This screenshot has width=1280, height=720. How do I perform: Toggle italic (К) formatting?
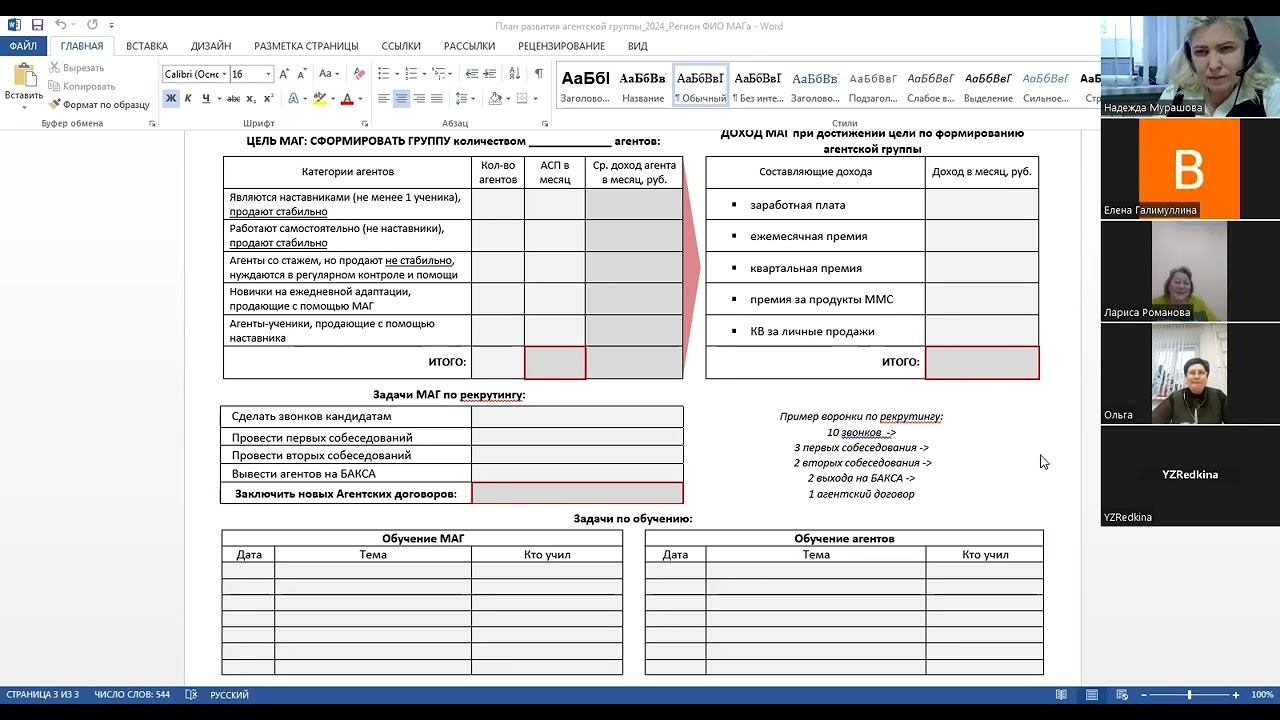click(x=188, y=98)
